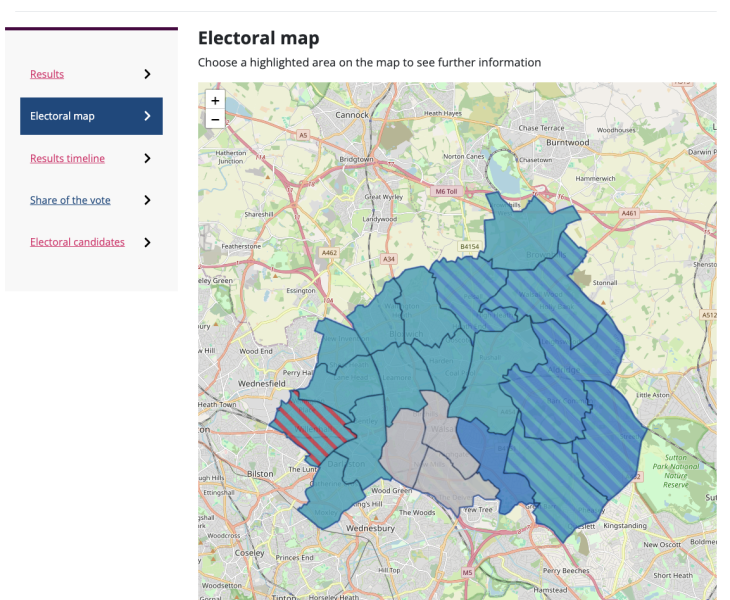Click the M6 Toll road label
The width and height of the screenshot is (730, 600).
click(x=446, y=191)
